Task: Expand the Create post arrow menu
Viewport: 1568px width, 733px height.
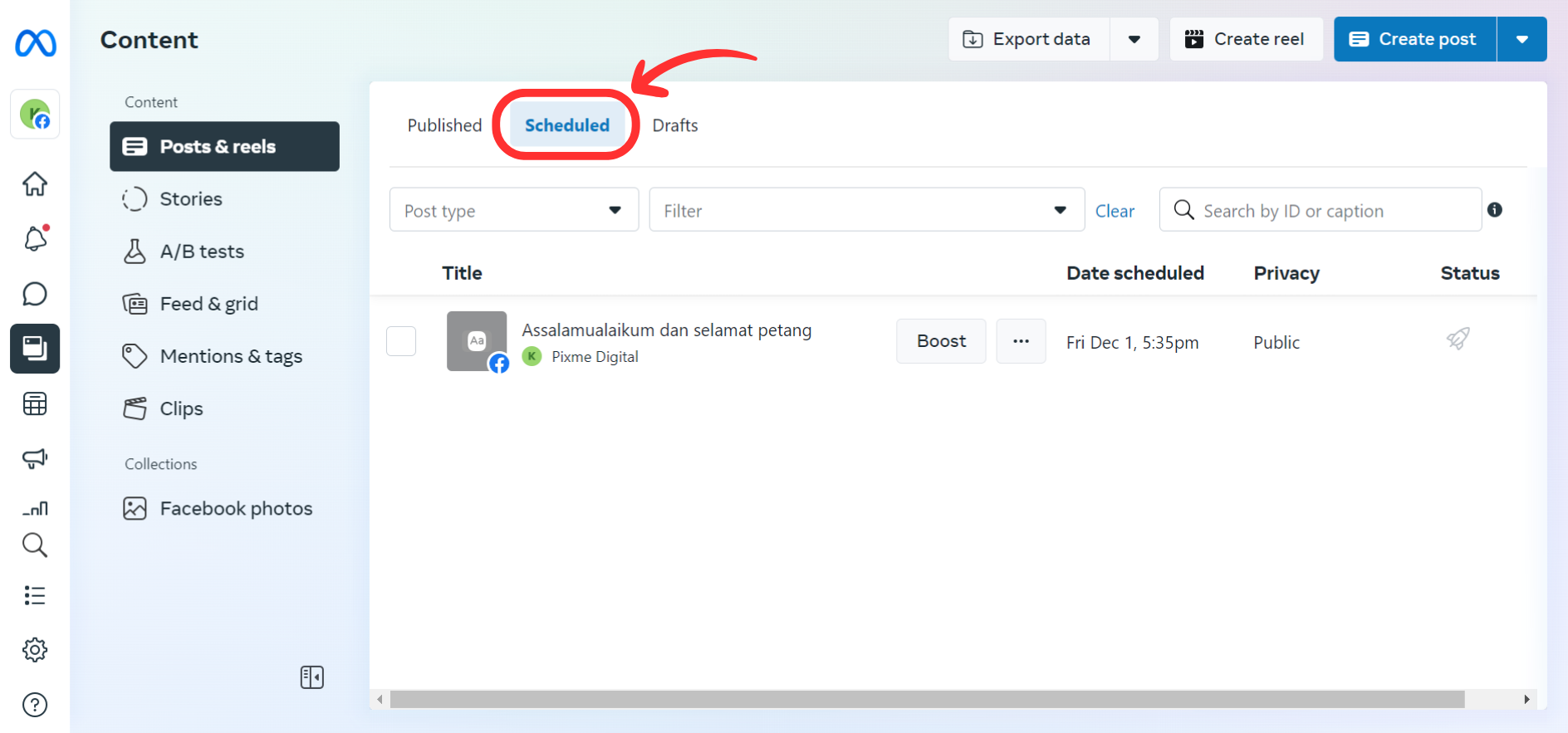Action: point(1521,39)
